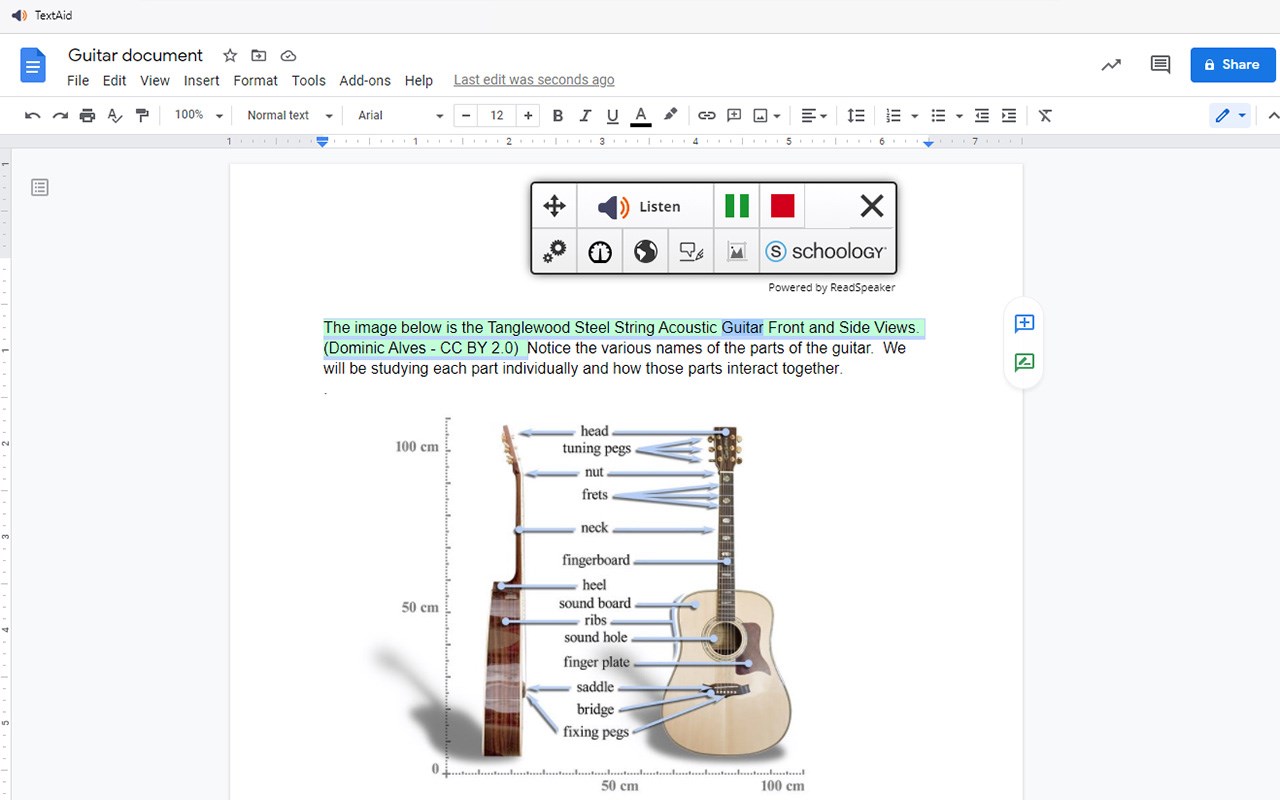Screen dimensions: 1280x800
Task: Open the Add-ons menu
Action: tap(365, 80)
